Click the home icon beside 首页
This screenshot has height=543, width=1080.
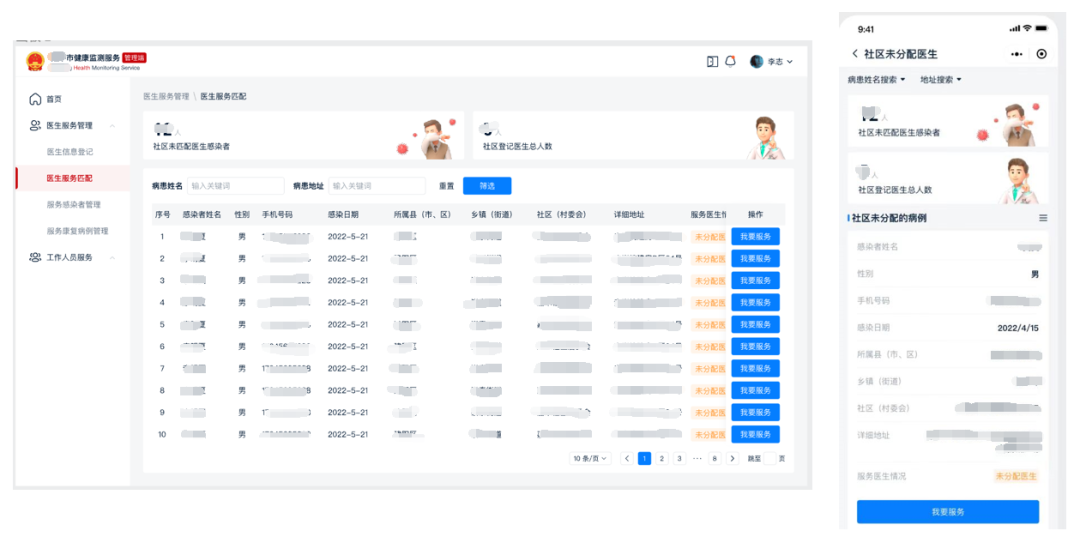[36, 99]
